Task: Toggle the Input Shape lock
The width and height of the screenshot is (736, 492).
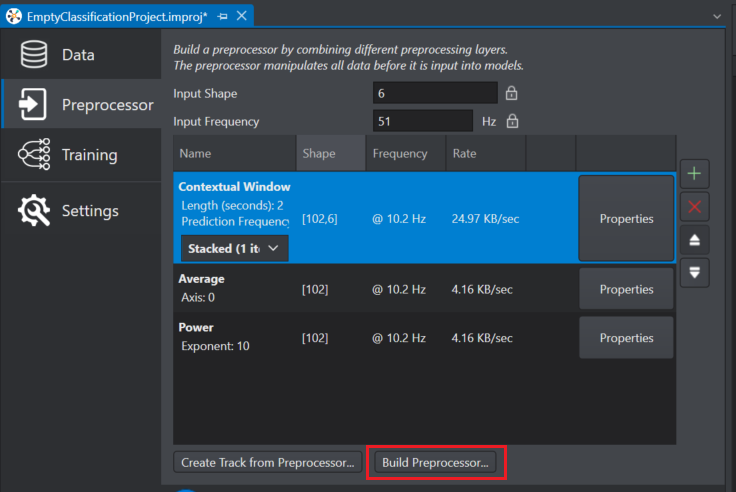Action: coord(511,93)
